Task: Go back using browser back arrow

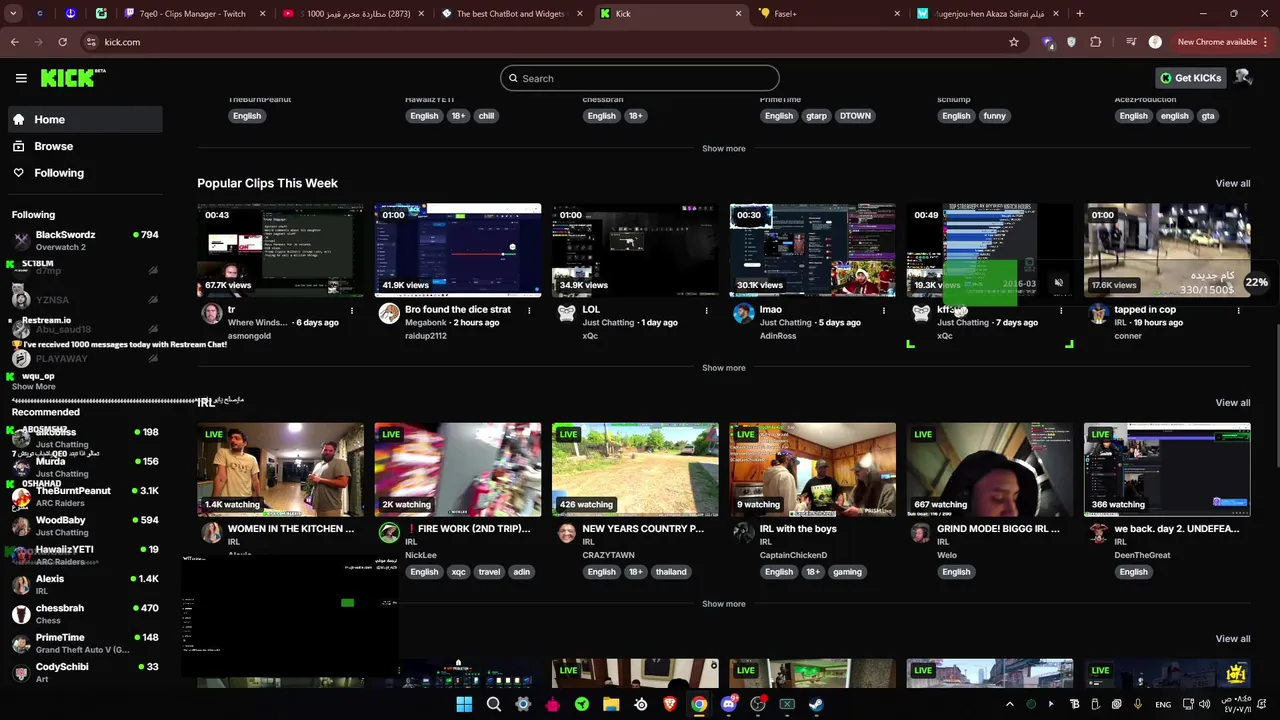Action: click(x=15, y=42)
